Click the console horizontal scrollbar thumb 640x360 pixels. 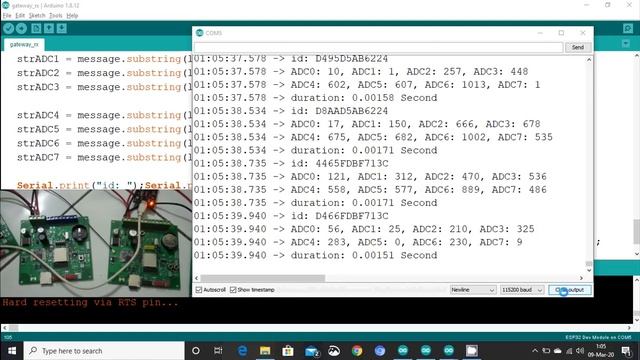click(x=13, y=328)
